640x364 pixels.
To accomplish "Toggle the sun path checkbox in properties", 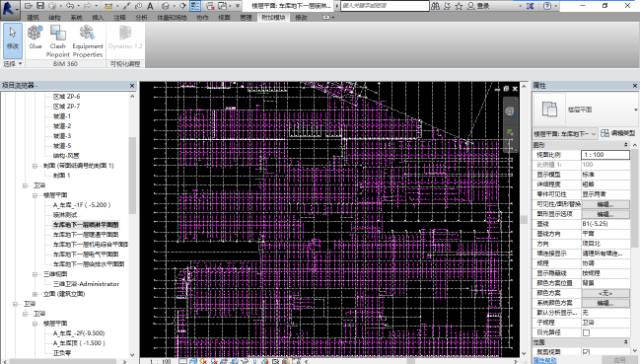I will [587, 333].
